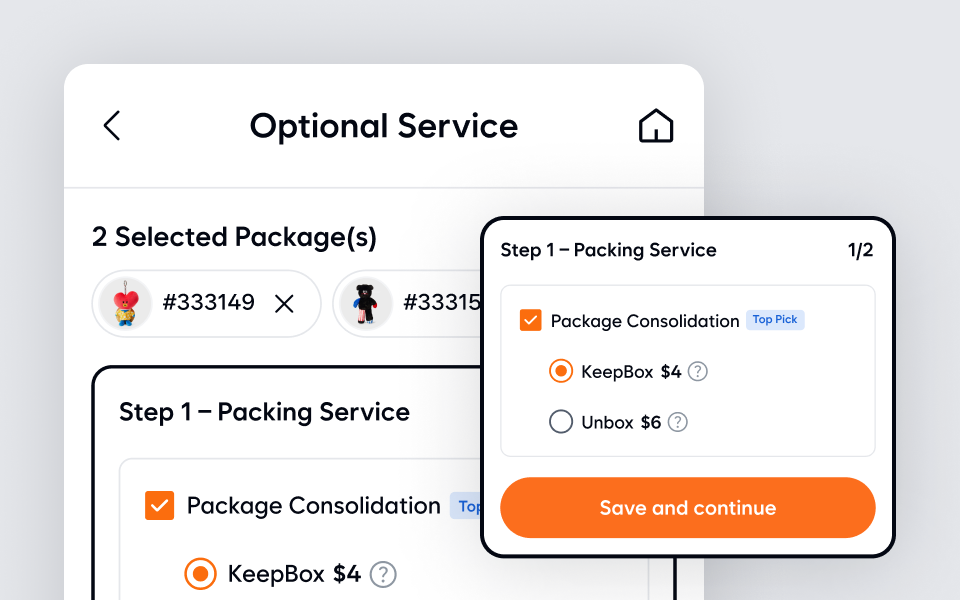Toggle Package Consolidation checkbox in main card
Screen dimensions: 960x600
[159, 506]
